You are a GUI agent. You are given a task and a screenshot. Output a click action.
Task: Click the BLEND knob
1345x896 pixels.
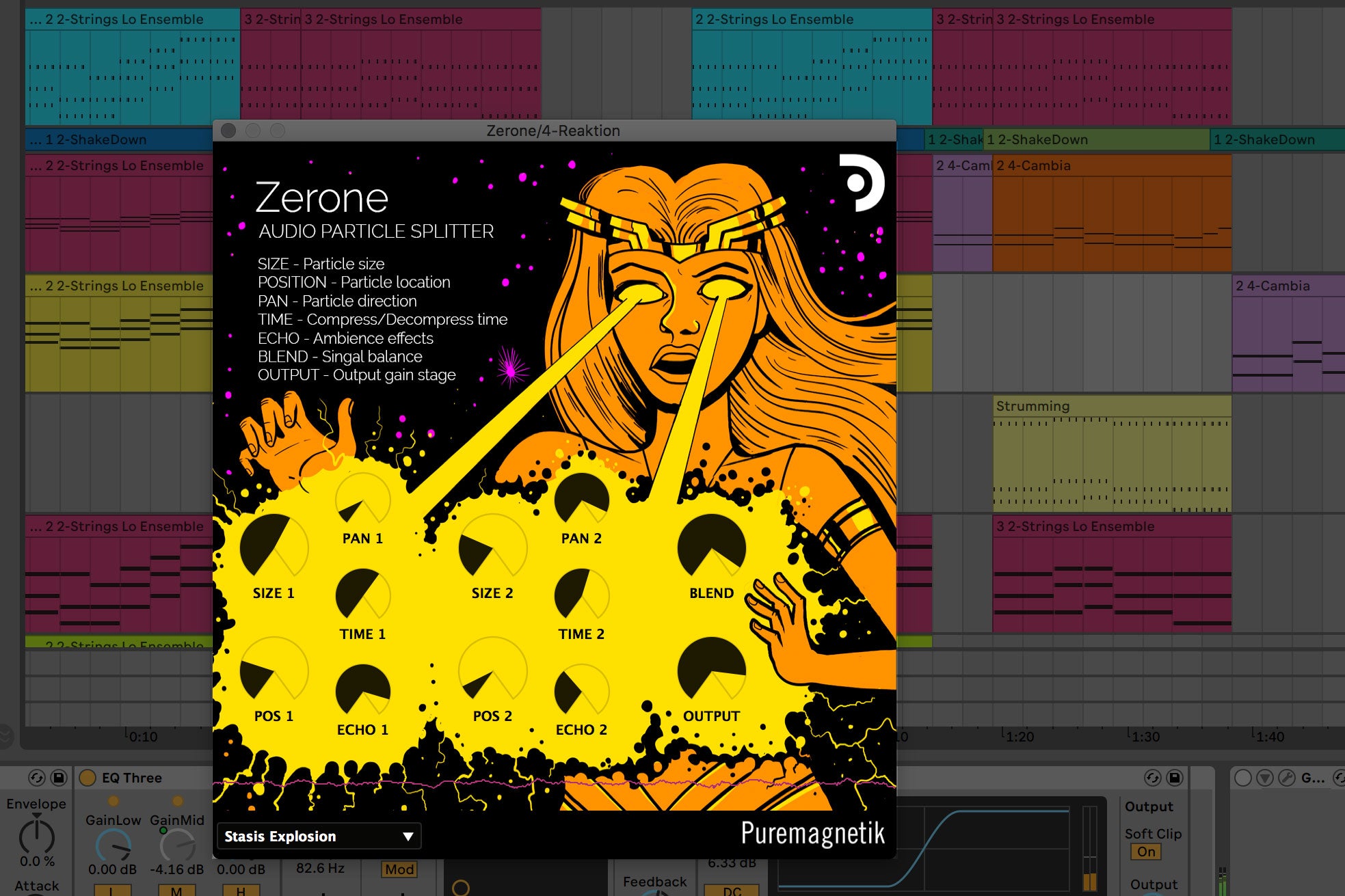coord(711,548)
